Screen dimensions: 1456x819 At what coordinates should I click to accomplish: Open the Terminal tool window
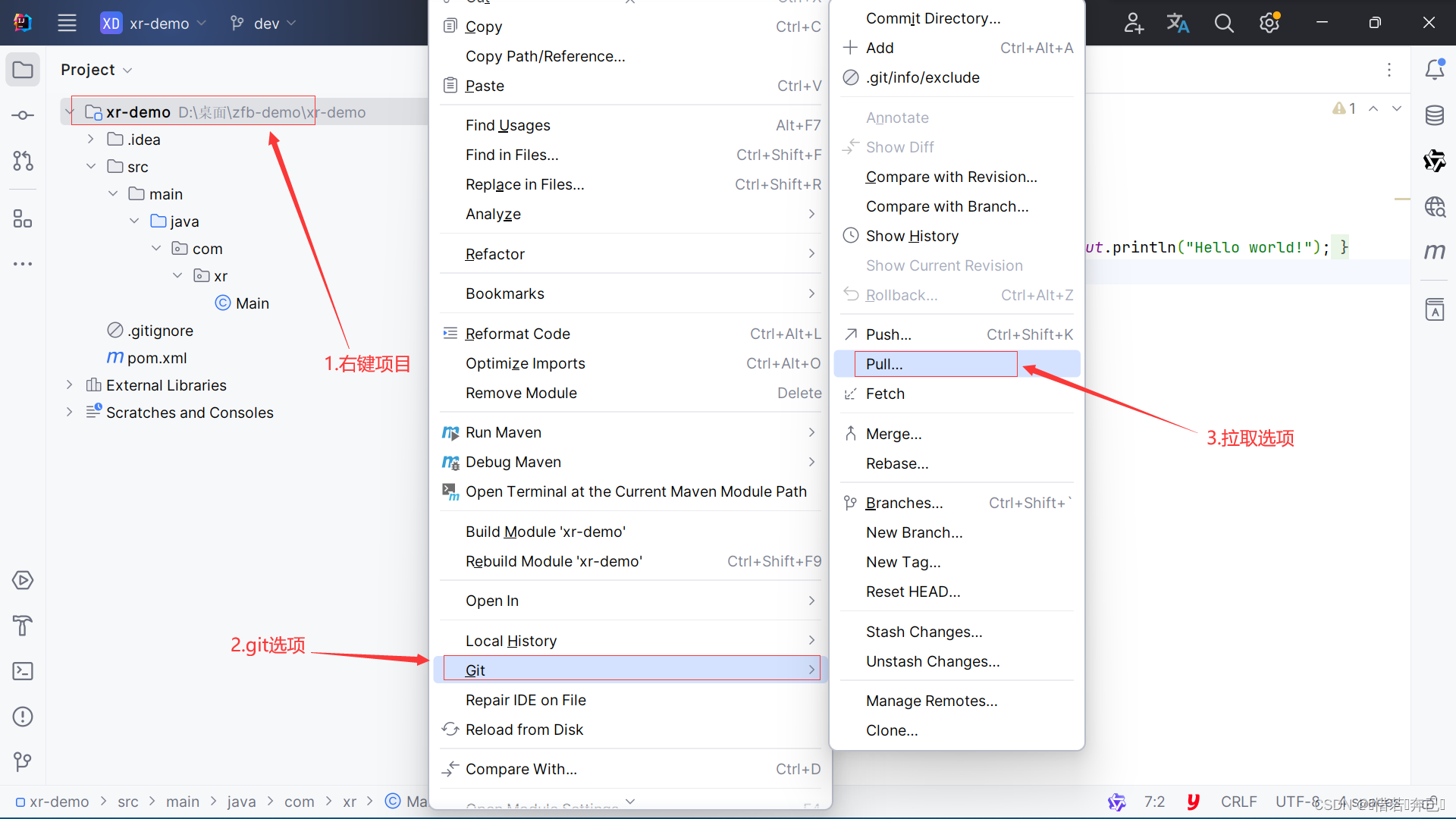(x=23, y=671)
